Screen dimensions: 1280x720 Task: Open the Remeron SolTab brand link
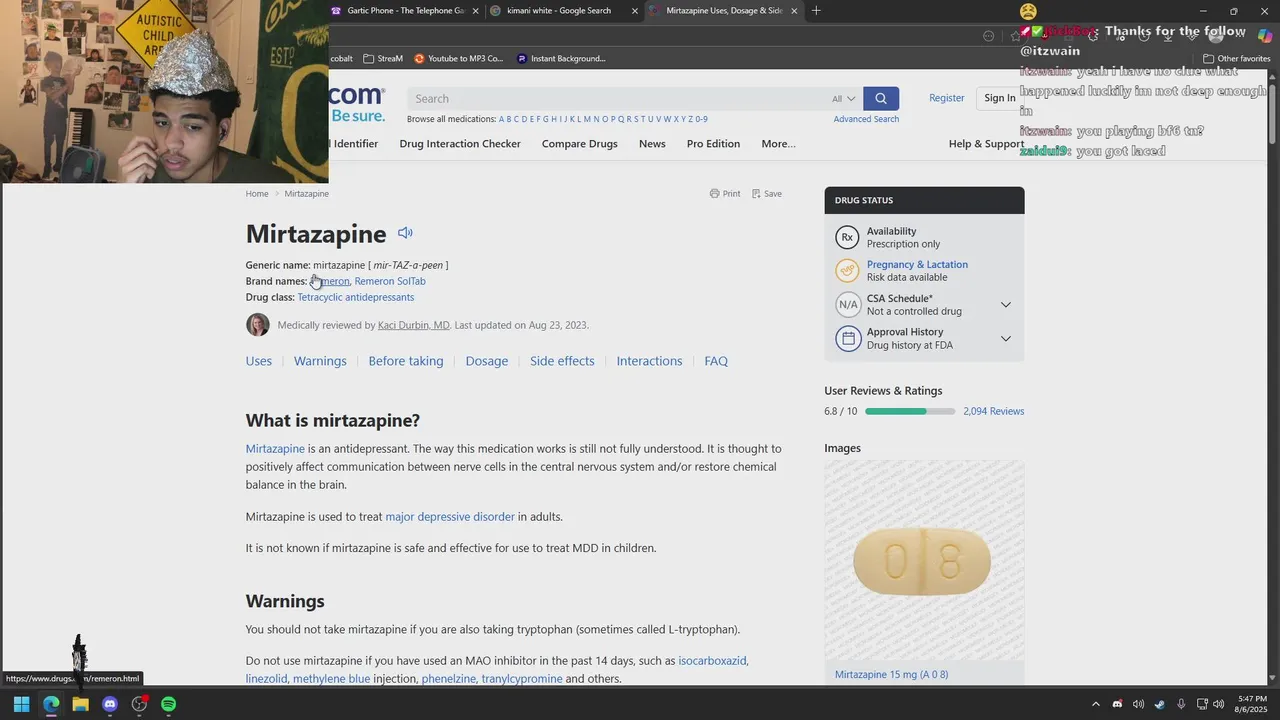click(x=390, y=281)
